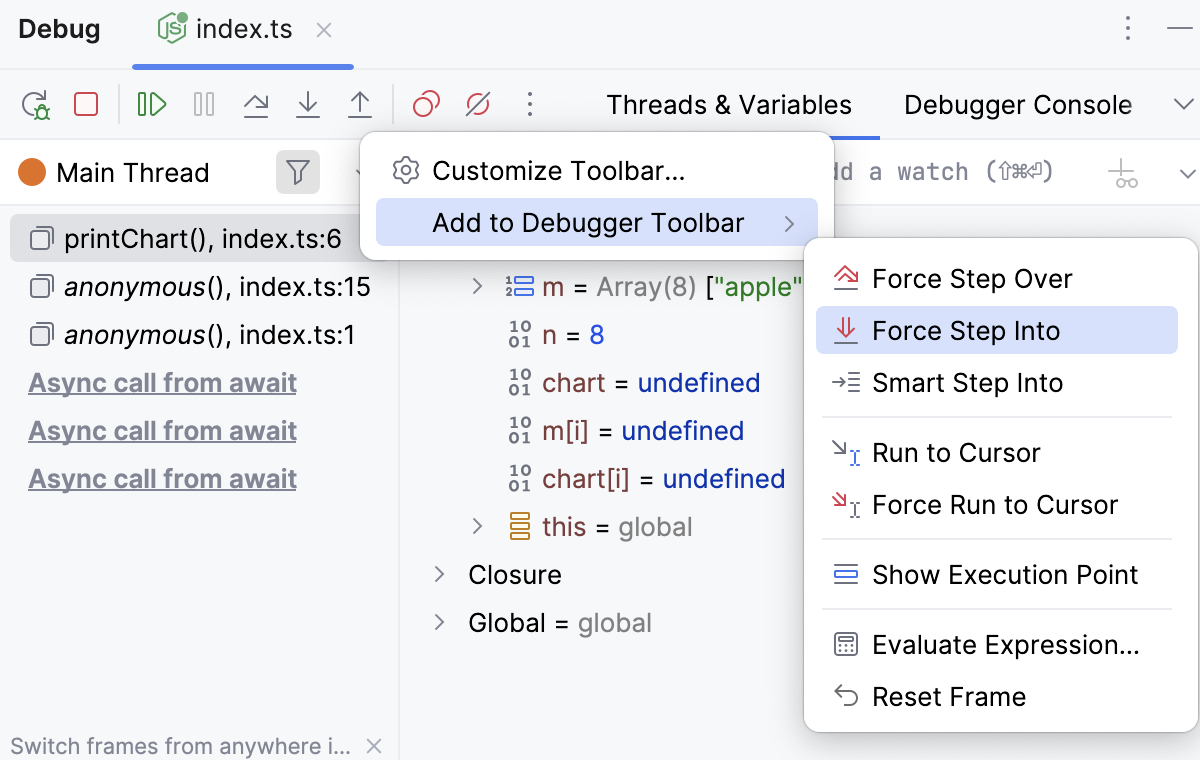The image size is (1200, 760).
Task: Select the Step Out icon
Action: point(359,104)
